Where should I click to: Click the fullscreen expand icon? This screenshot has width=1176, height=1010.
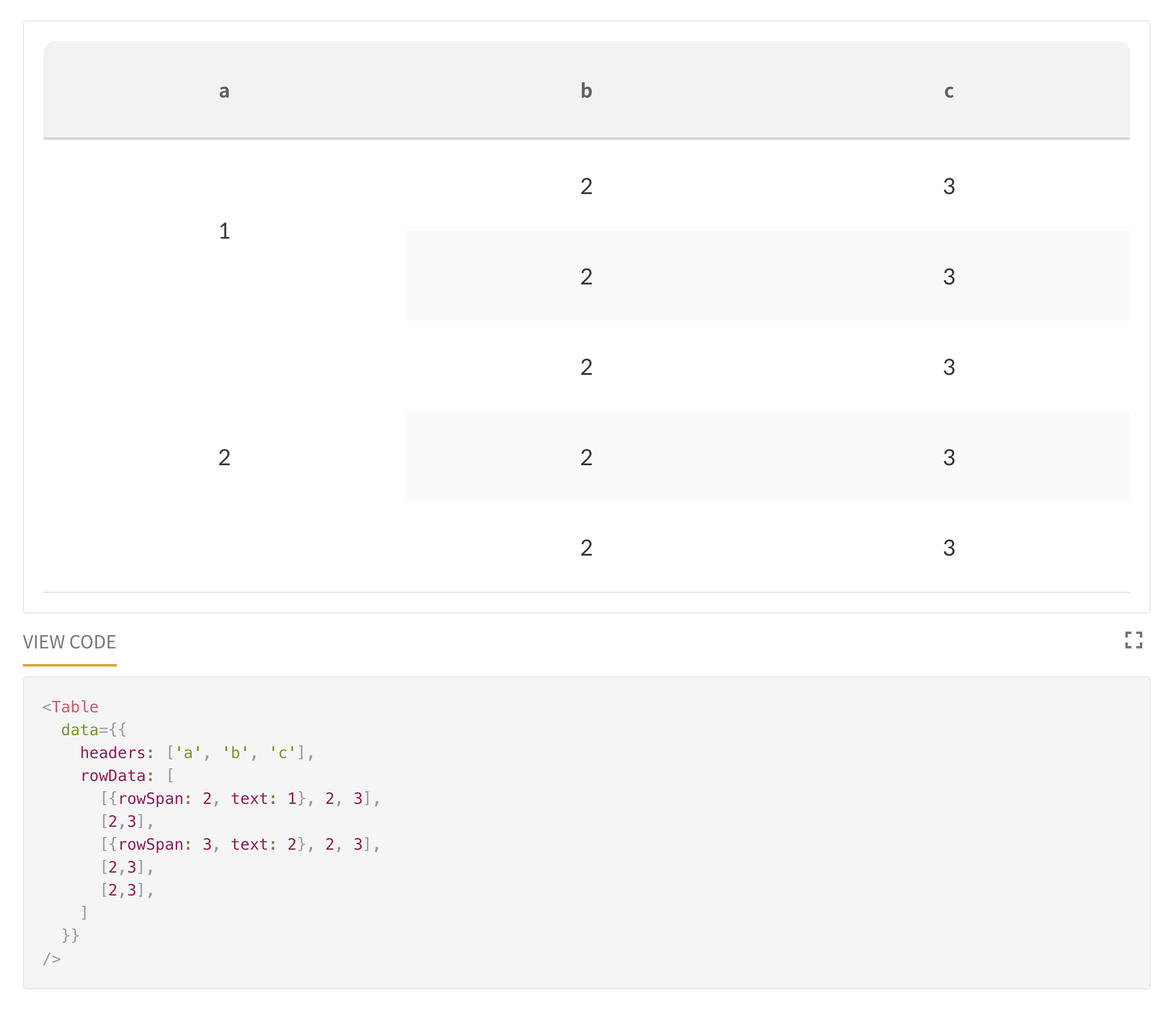(x=1135, y=641)
